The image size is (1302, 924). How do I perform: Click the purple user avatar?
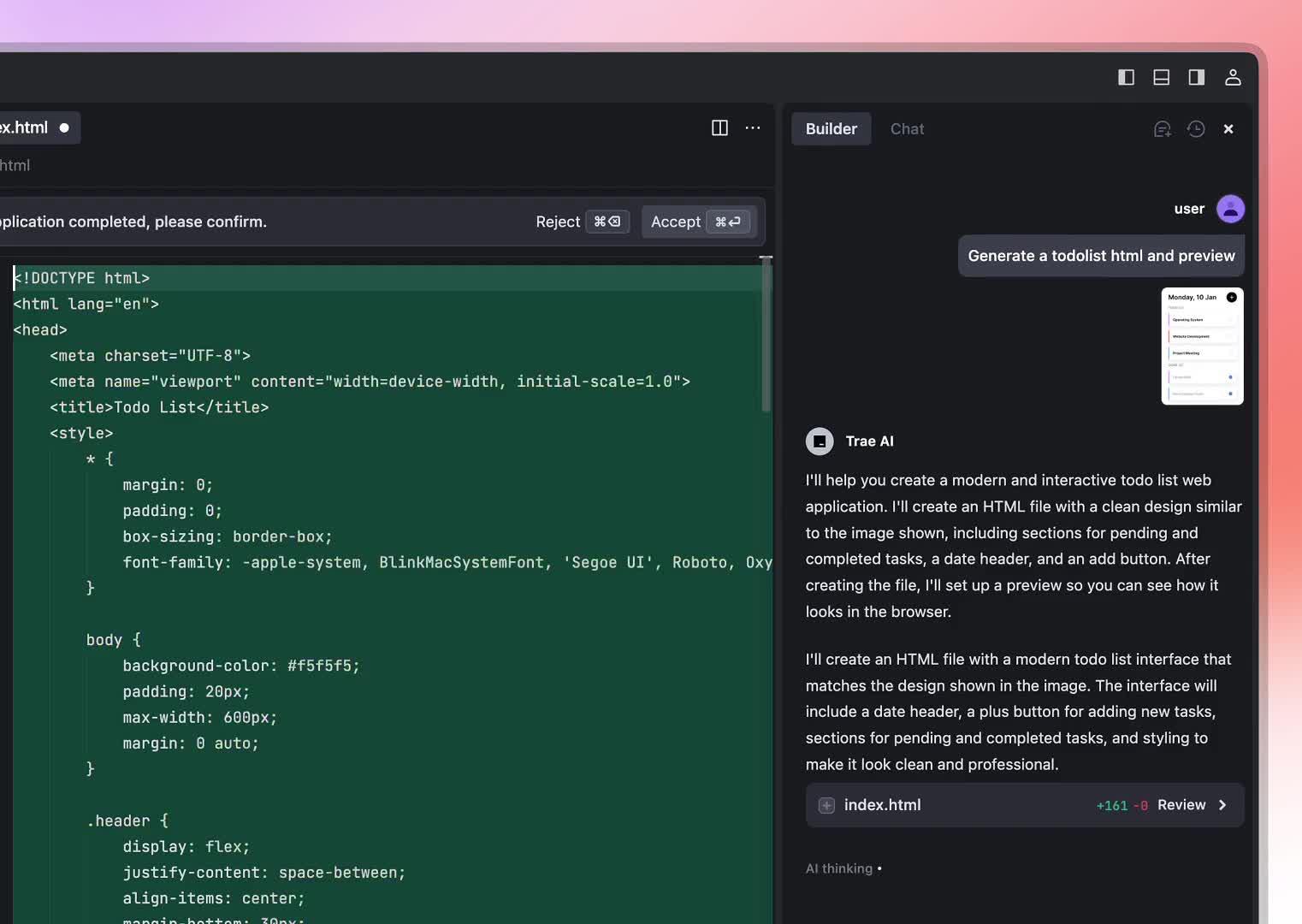[1230, 209]
